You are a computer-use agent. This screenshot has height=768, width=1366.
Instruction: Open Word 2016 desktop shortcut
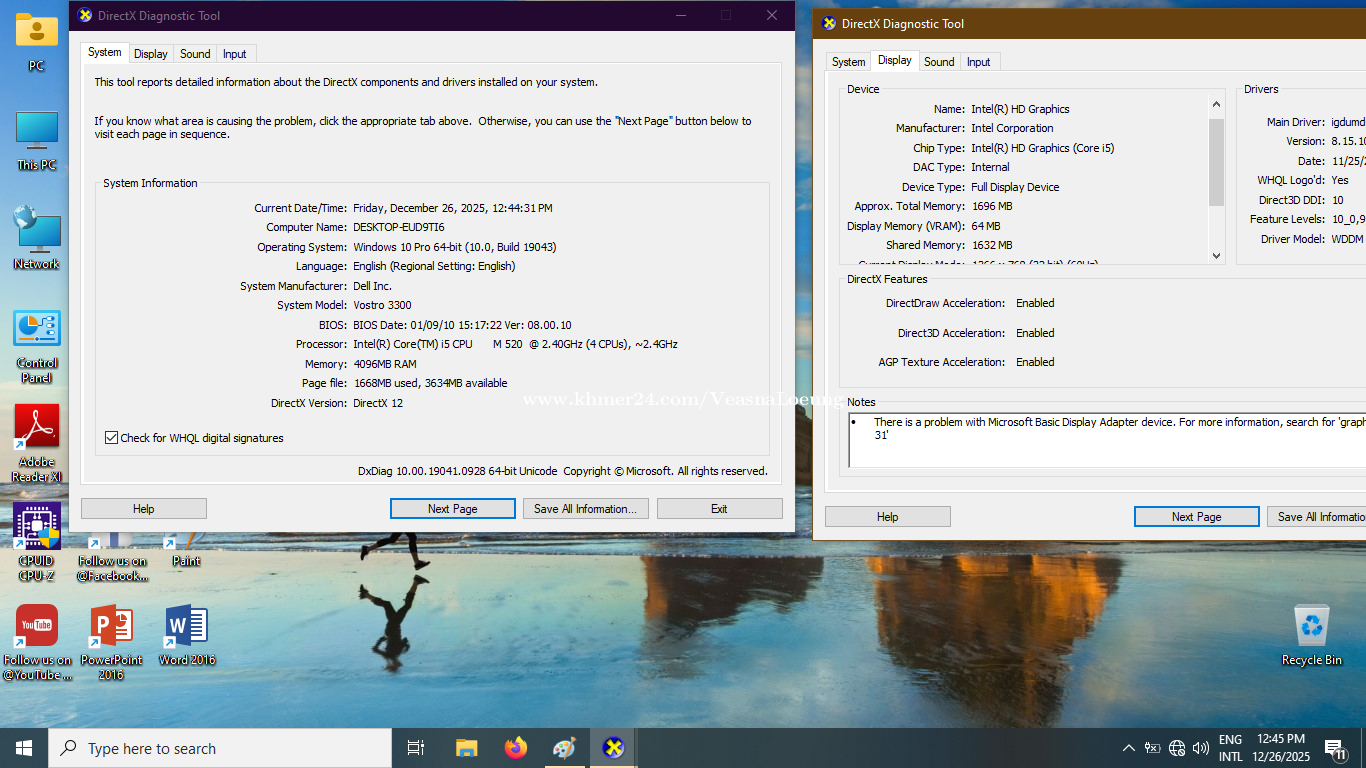(x=186, y=626)
